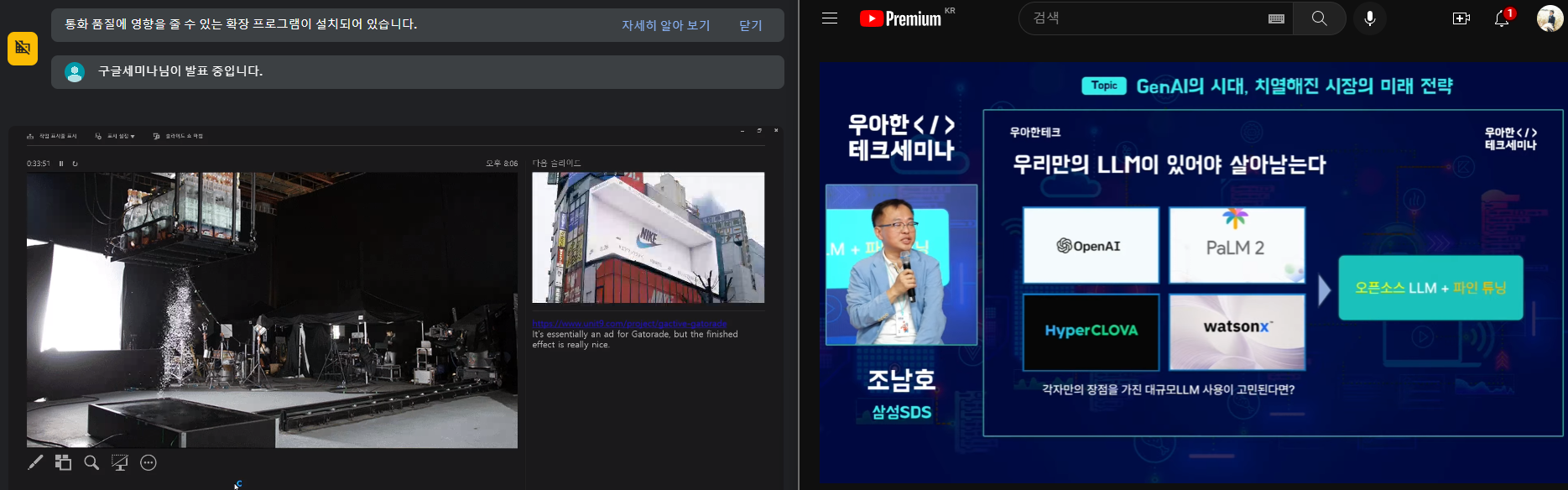Open YouTube notifications bell
The height and width of the screenshot is (490, 1568).
(1502, 18)
